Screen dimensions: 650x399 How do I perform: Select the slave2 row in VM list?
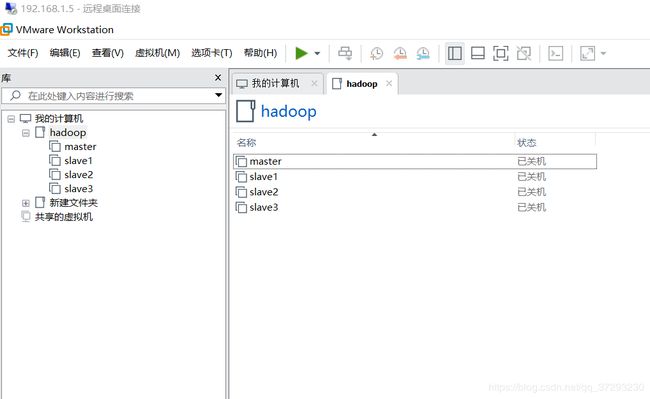[415, 192]
